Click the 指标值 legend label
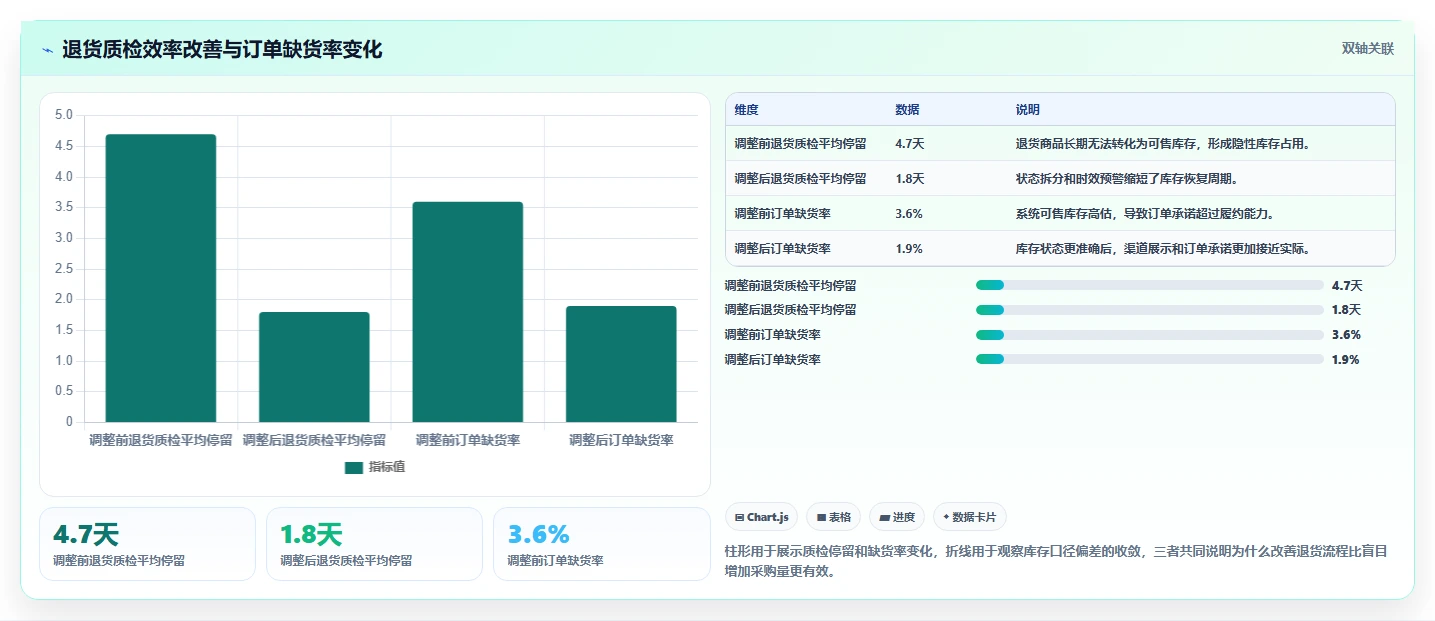This screenshot has width=1435, height=621. click(386, 467)
